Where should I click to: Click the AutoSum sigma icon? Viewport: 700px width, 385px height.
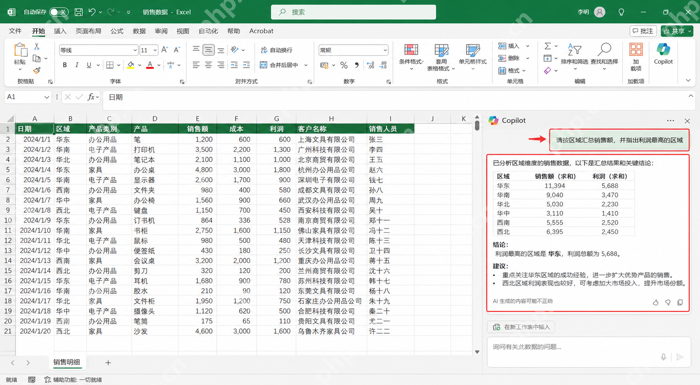(548, 46)
